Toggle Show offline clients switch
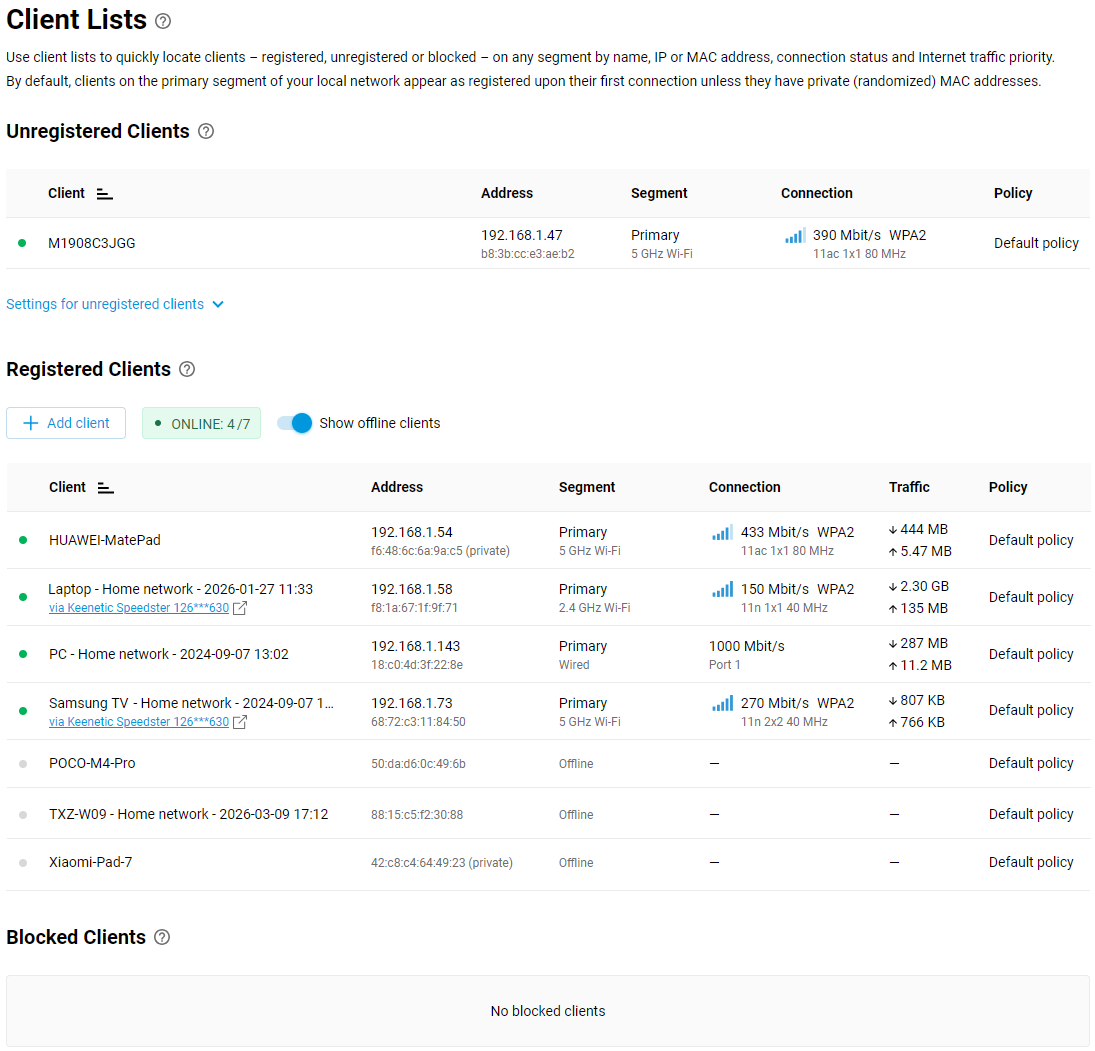The height and width of the screenshot is (1051, 1095). coord(294,423)
